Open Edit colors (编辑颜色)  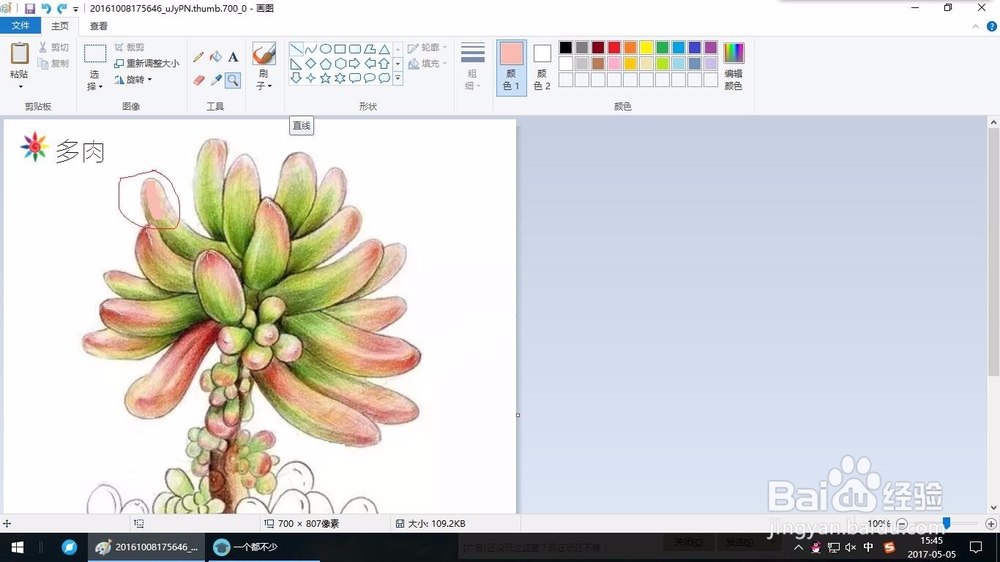click(x=733, y=66)
